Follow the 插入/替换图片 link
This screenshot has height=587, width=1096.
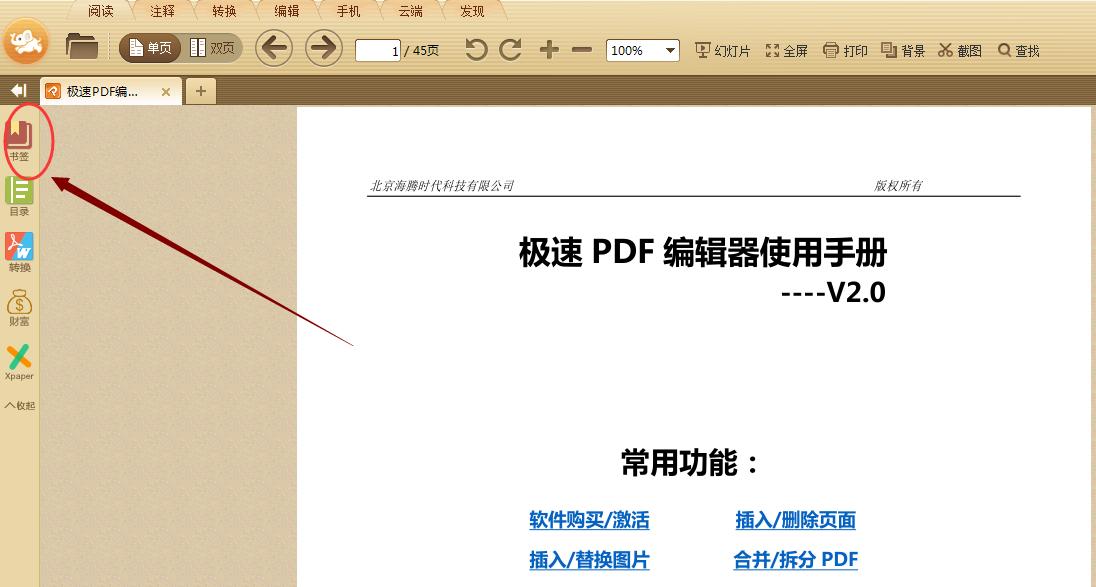pos(589,560)
